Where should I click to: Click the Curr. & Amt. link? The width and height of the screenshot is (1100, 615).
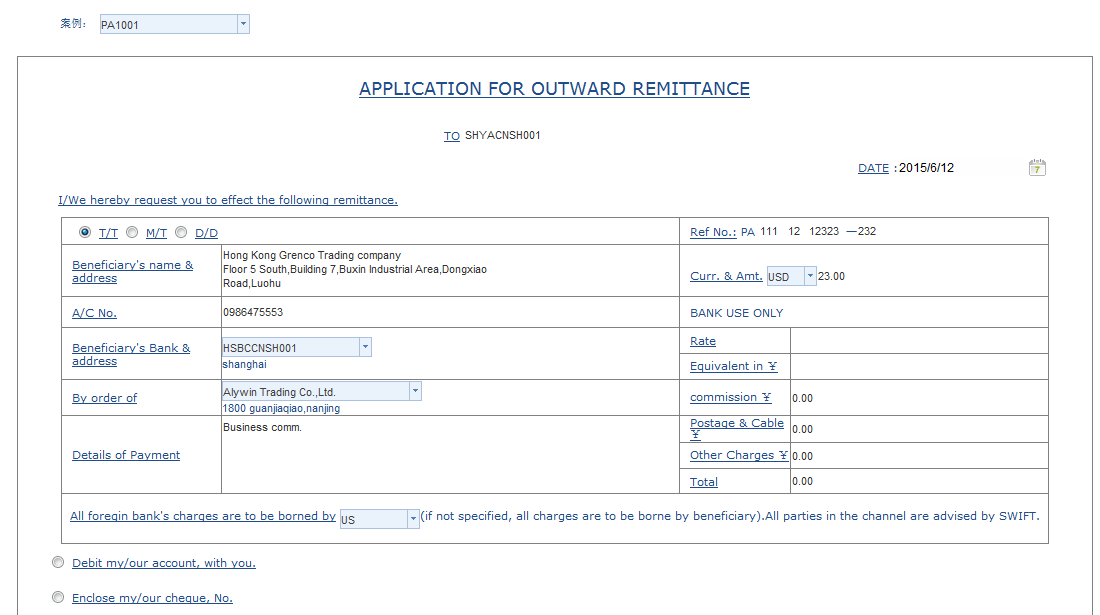click(726, 276)
